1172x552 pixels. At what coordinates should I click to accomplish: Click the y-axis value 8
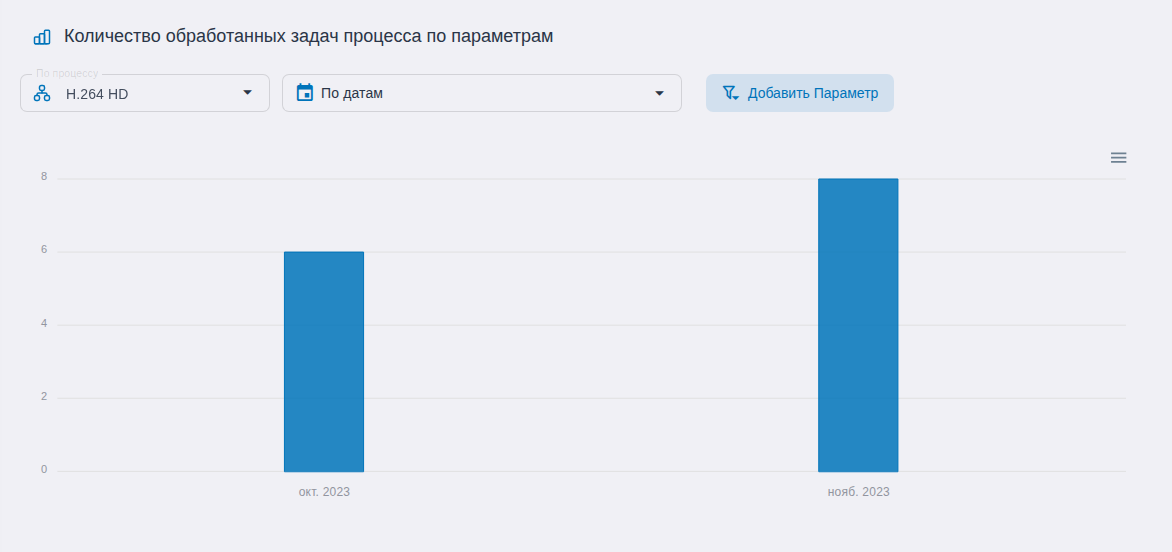(x=44, y=177)
